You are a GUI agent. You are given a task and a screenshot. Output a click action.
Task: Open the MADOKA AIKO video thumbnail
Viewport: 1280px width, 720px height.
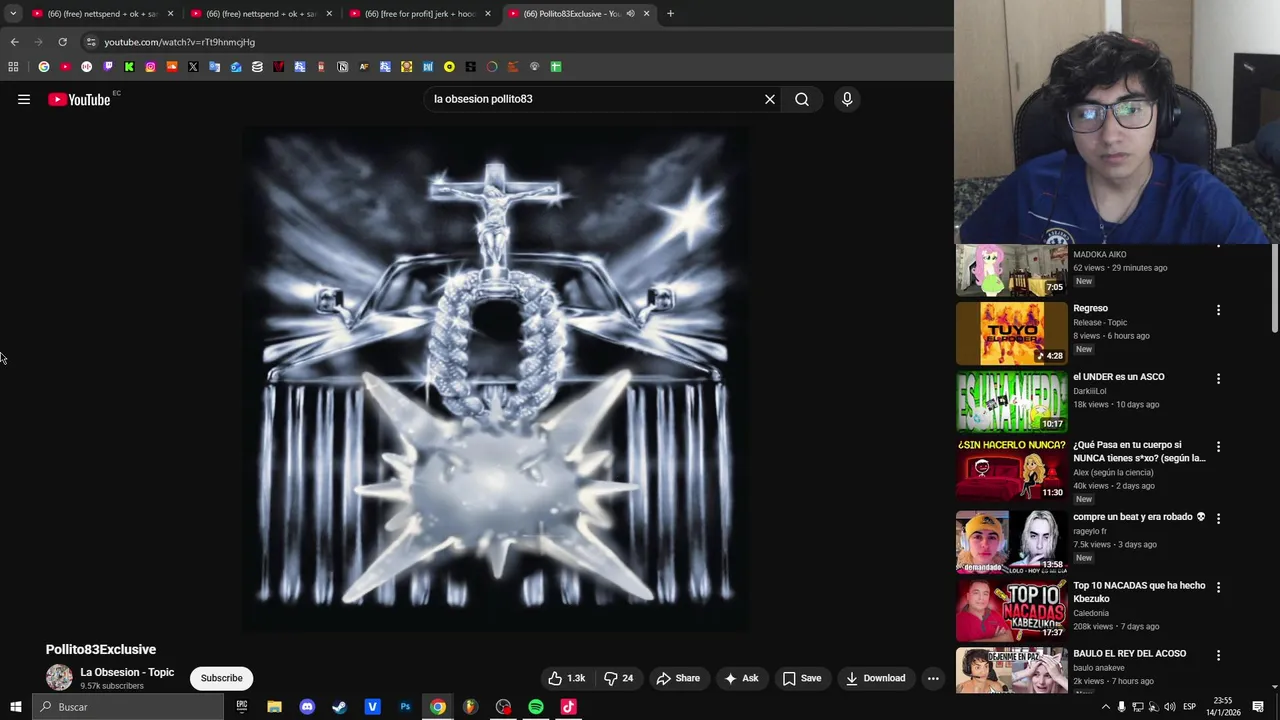(1011, 271)
